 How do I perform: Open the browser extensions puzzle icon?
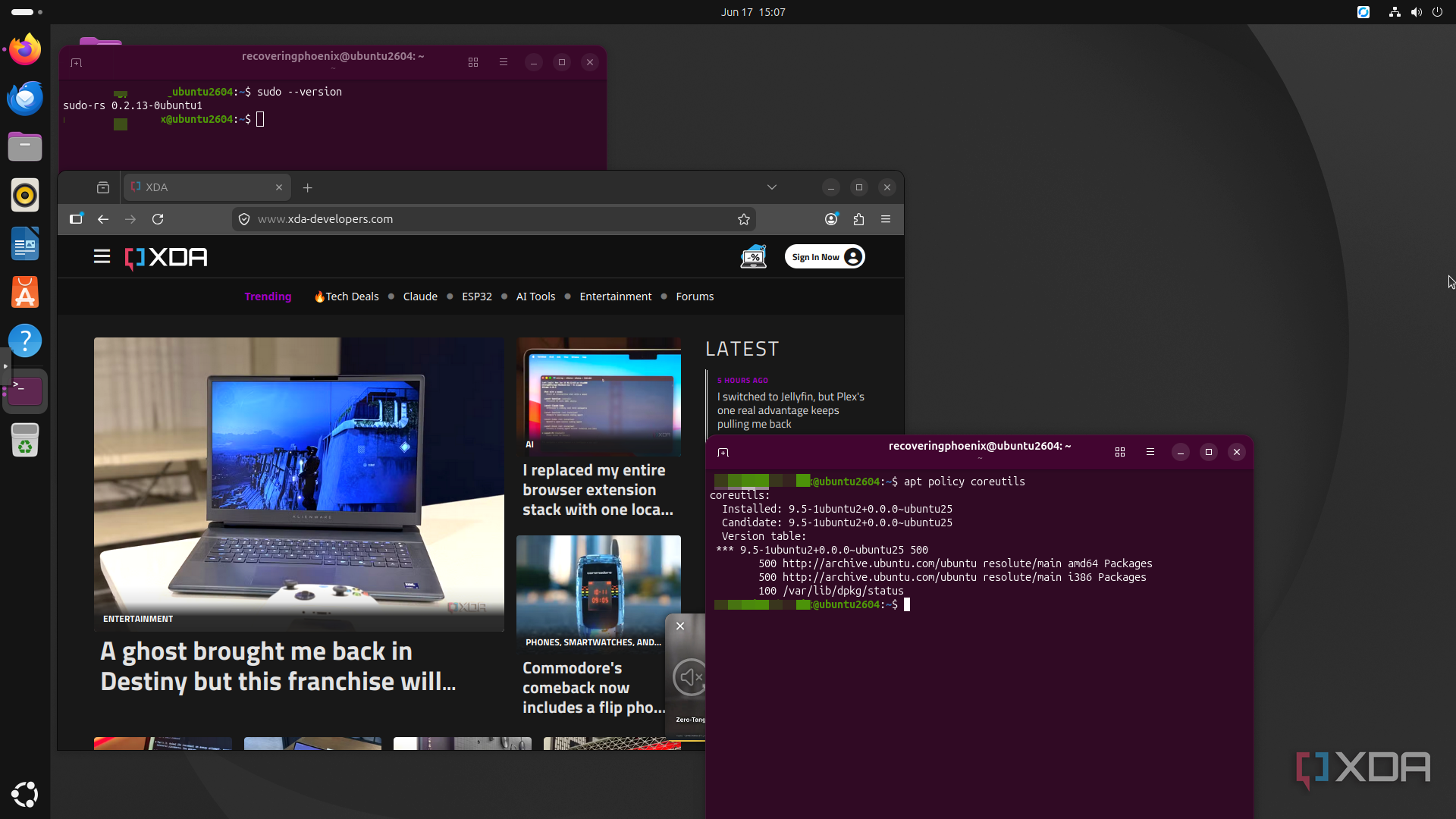pos(858,219)
